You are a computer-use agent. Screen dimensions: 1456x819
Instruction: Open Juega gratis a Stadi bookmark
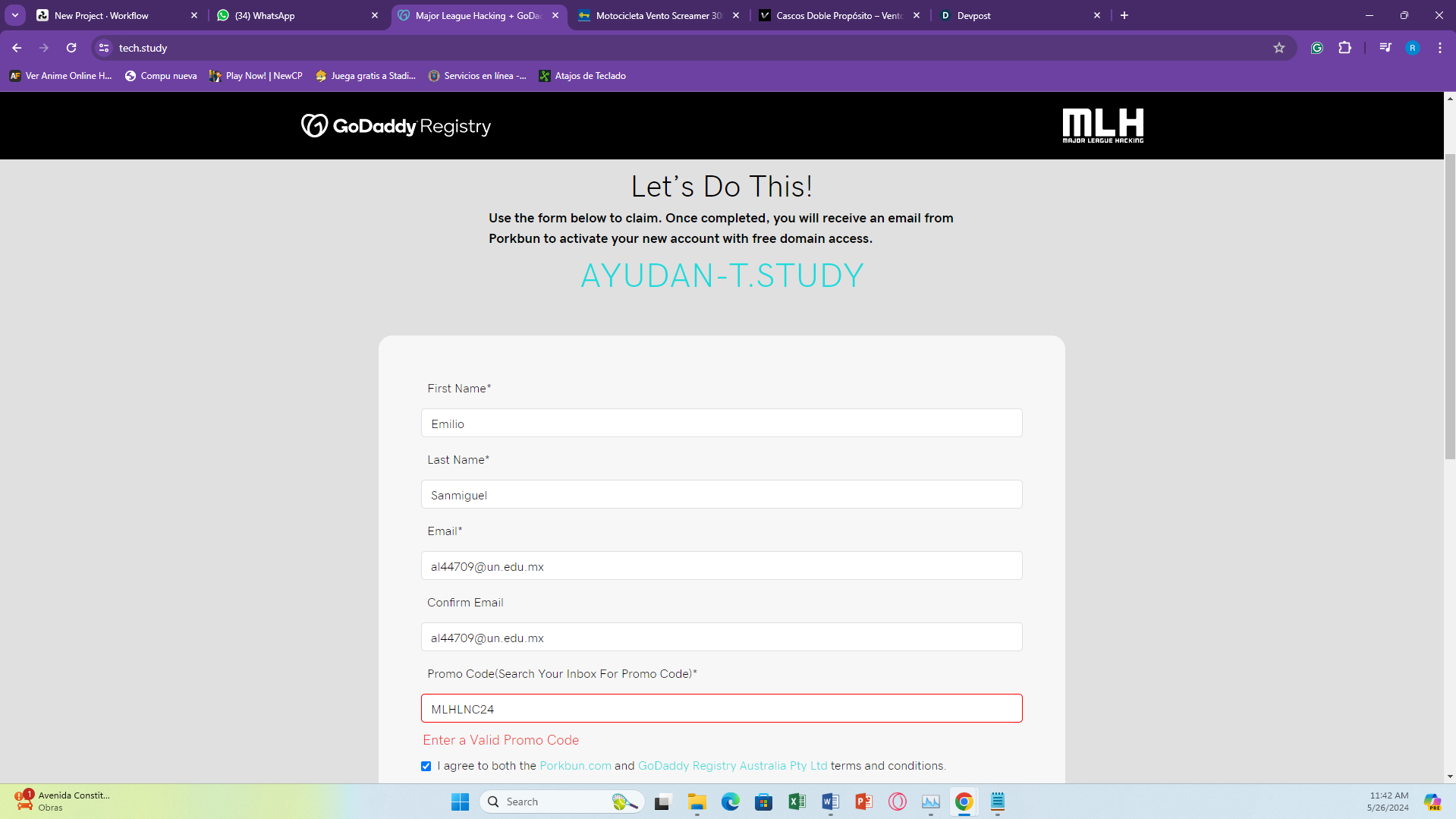(366, 76)
